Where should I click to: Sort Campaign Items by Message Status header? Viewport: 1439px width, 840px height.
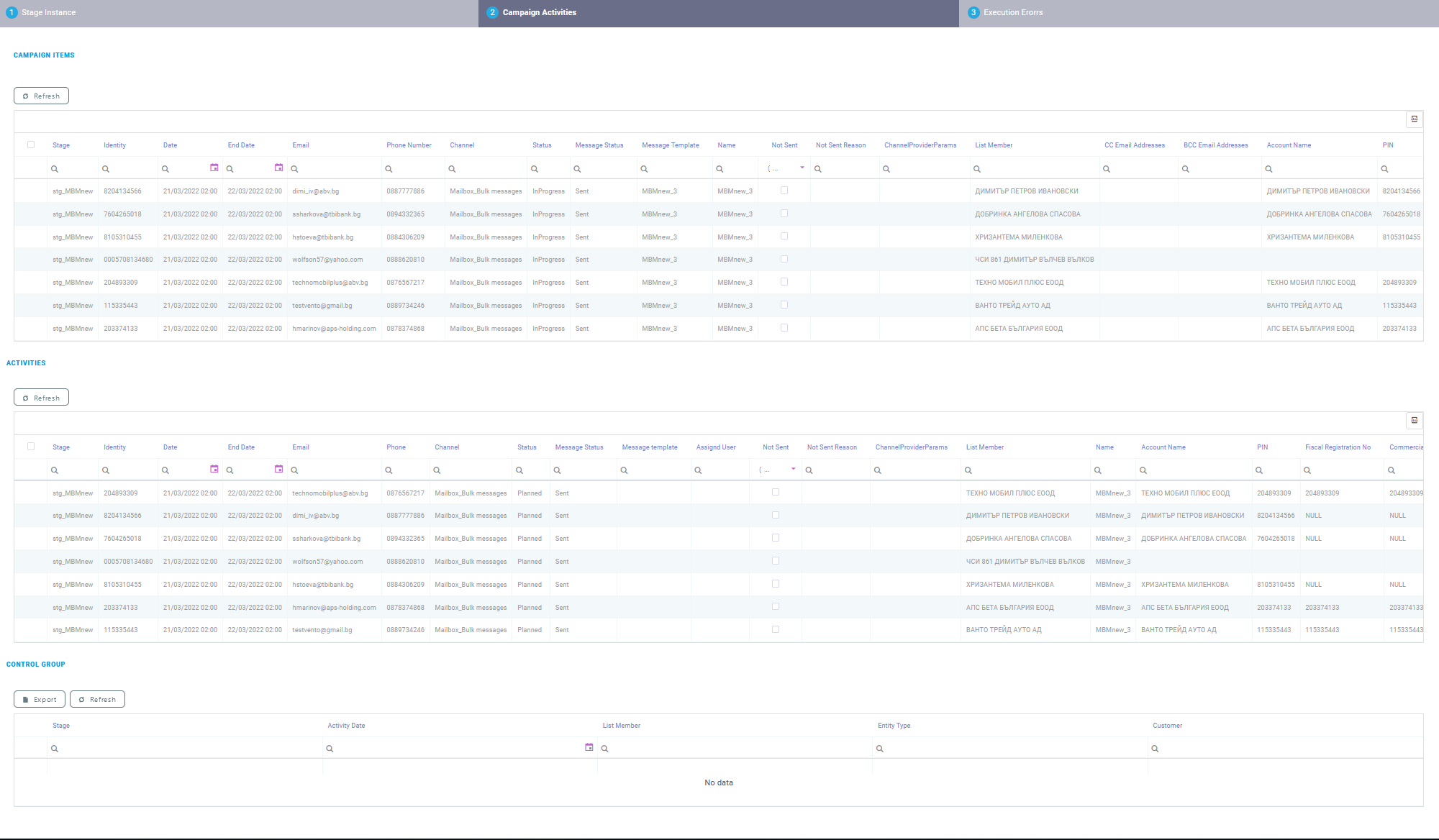(599, 145)
